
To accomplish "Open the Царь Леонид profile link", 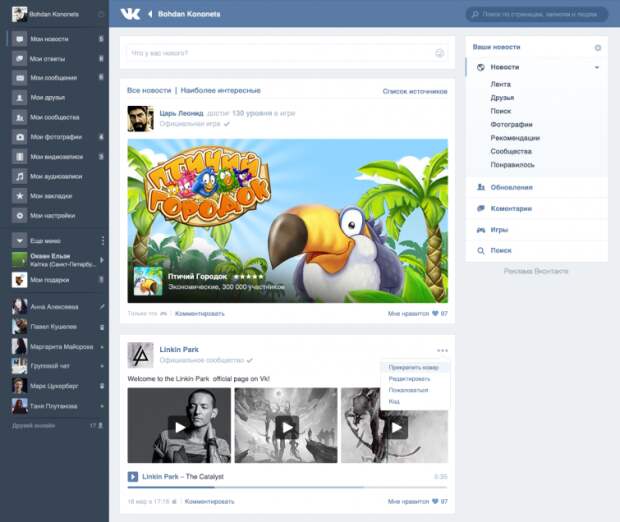I will click(x=181, y=113).
